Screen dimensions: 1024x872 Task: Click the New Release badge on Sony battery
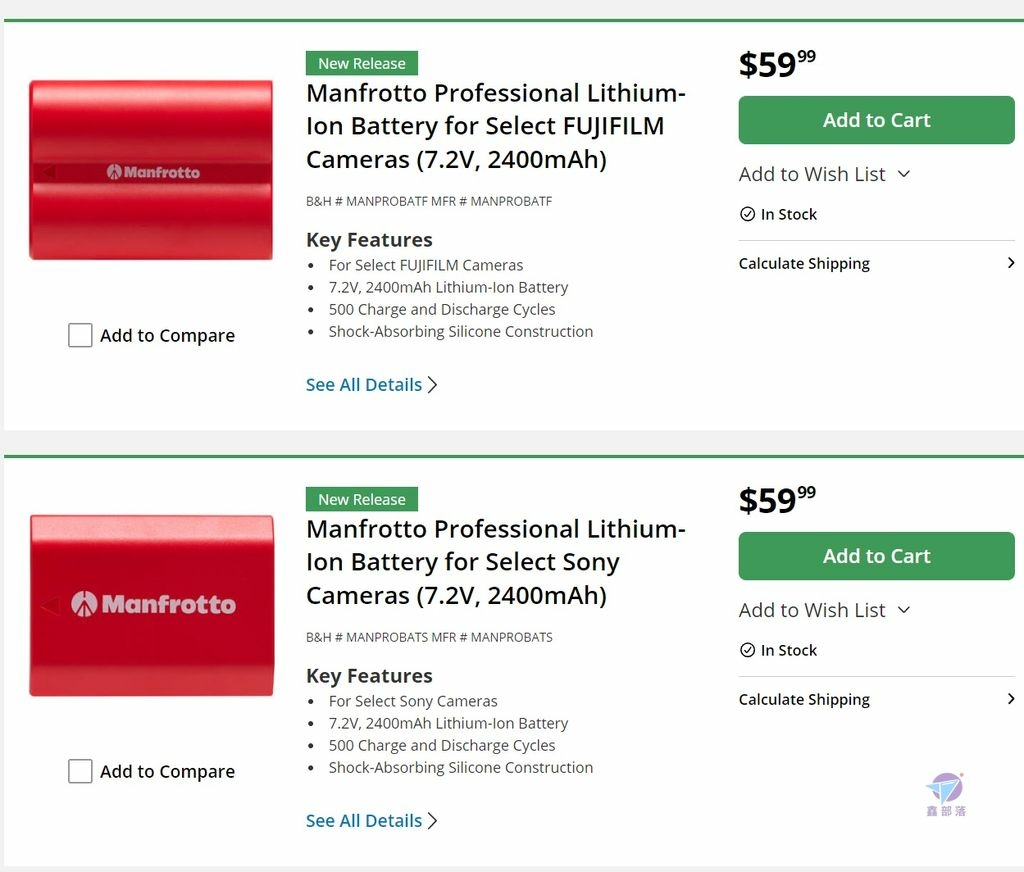[x=362, y=499]
